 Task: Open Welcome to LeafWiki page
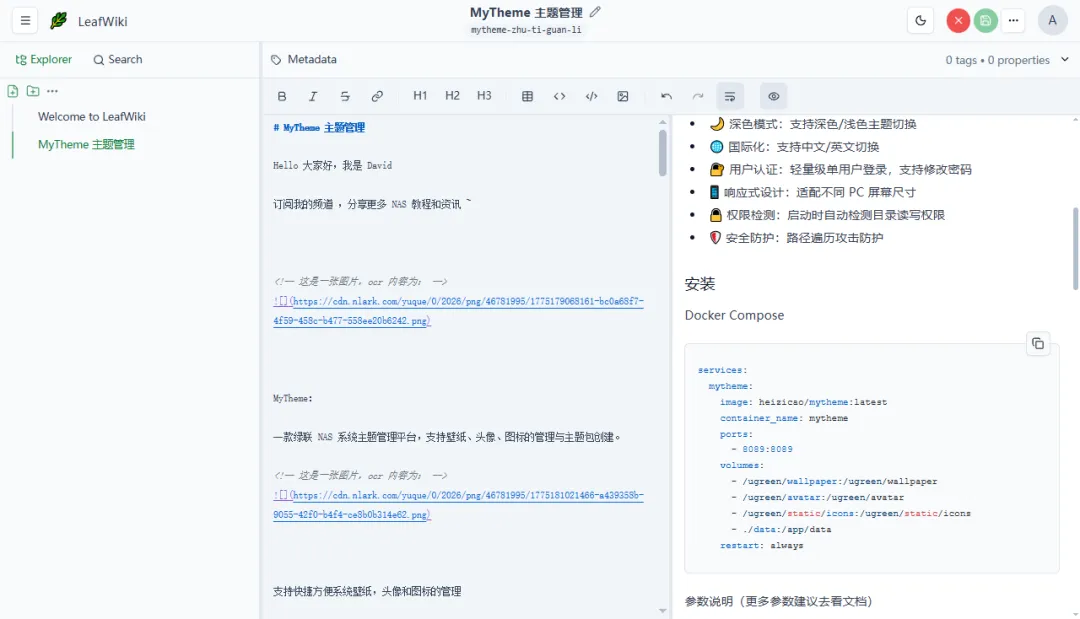[x=92, y=116]
